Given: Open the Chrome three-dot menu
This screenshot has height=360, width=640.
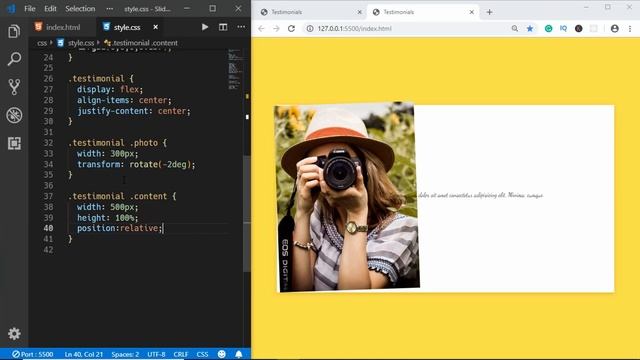Looking at the screenshot, I should click(x=630, y=29).
